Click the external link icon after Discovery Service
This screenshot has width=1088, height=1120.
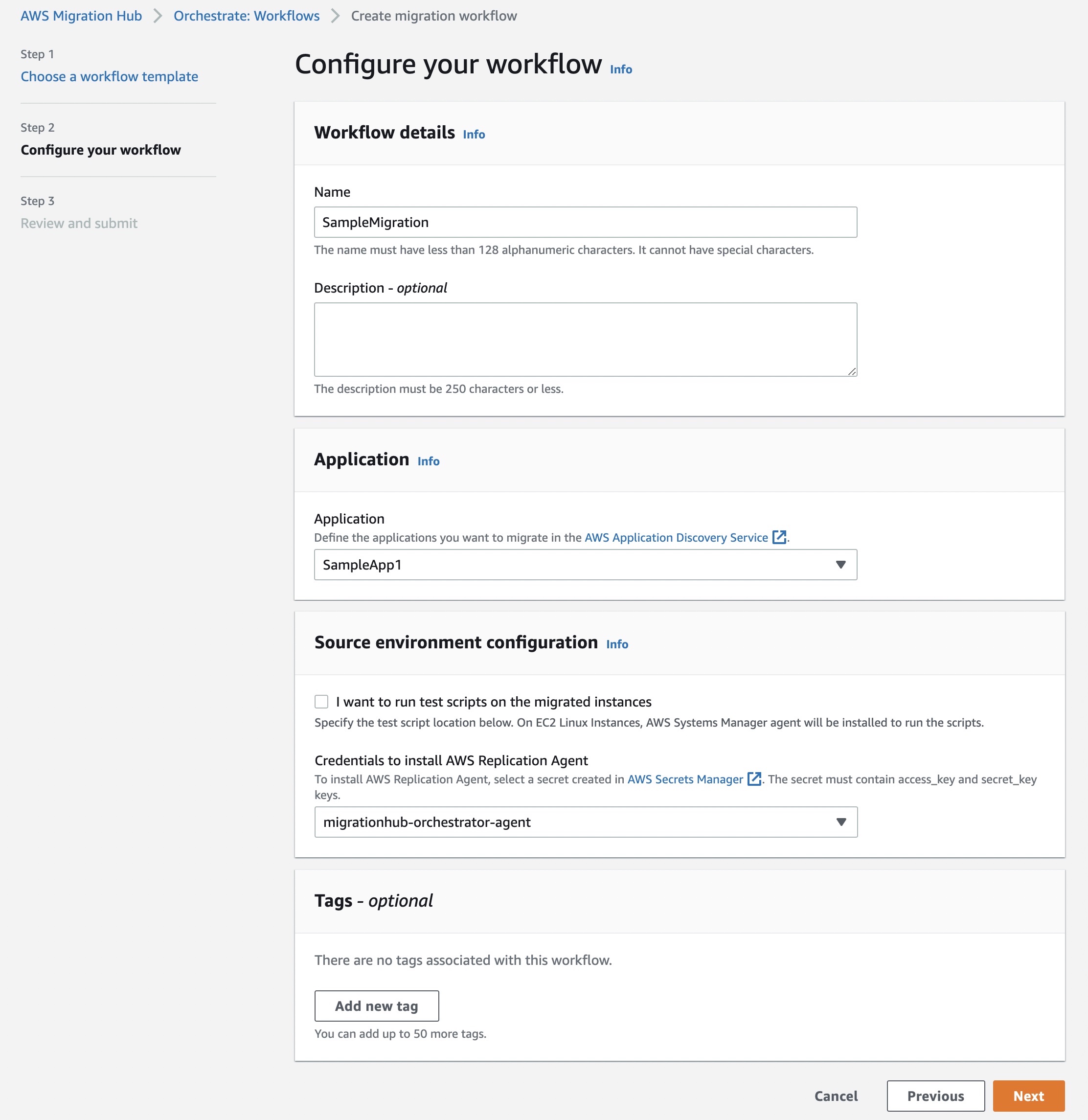779,537
